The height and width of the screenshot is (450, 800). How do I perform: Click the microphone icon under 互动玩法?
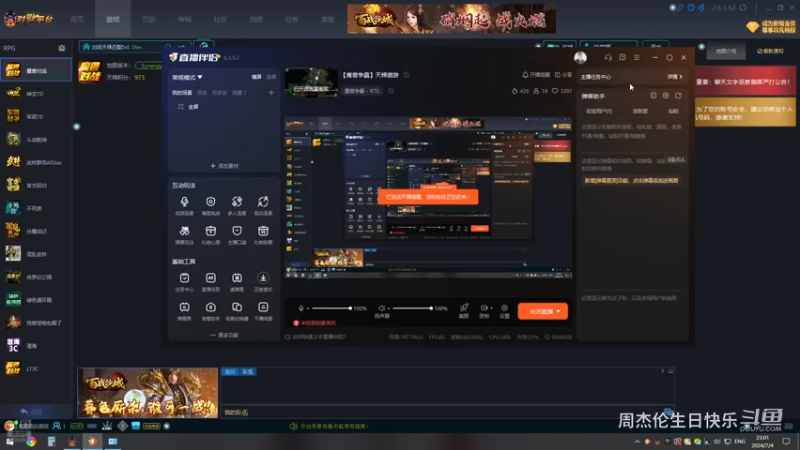[x=184, y=202]
